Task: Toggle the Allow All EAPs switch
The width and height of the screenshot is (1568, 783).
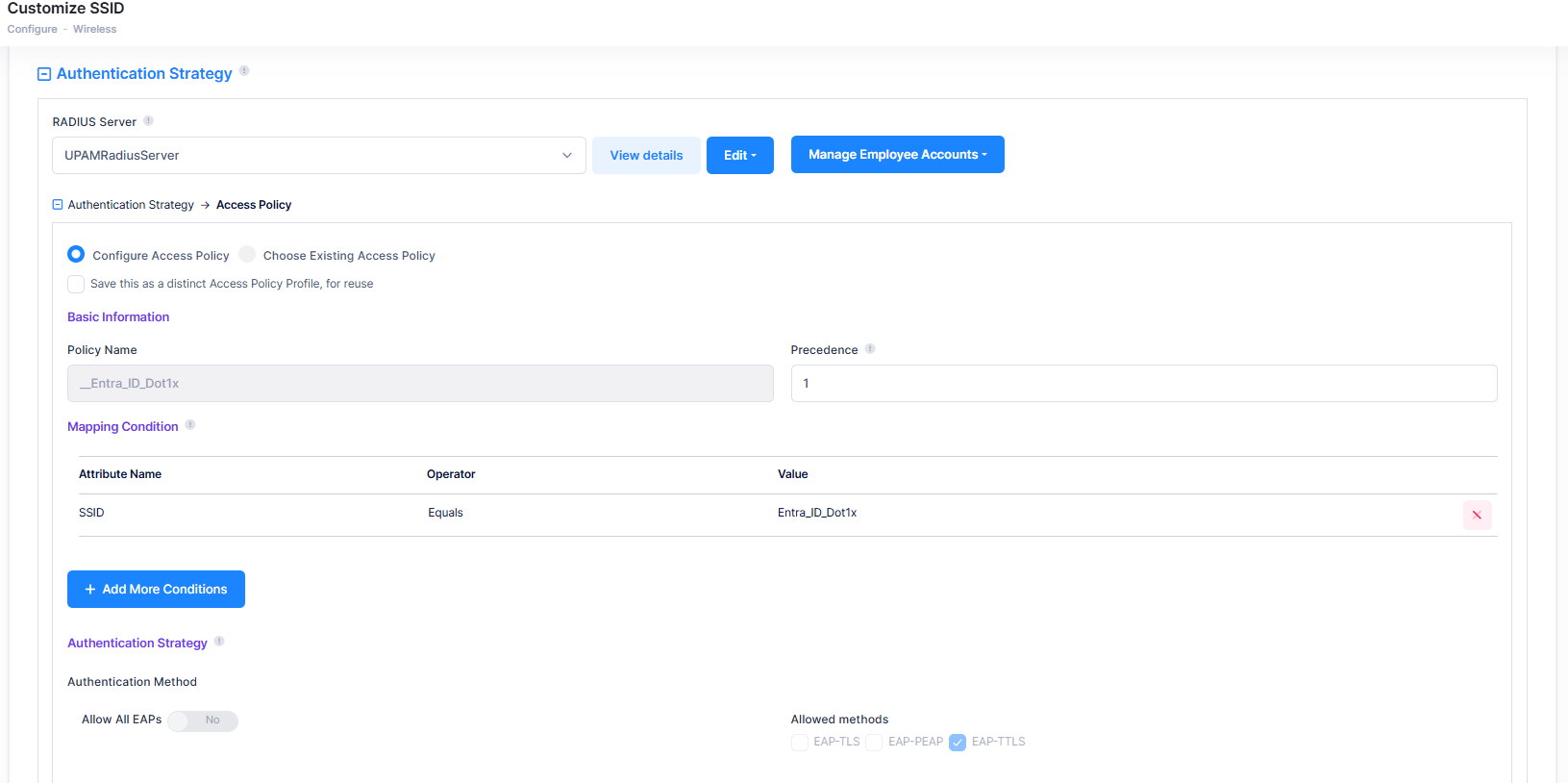Action: coord(203,720)
